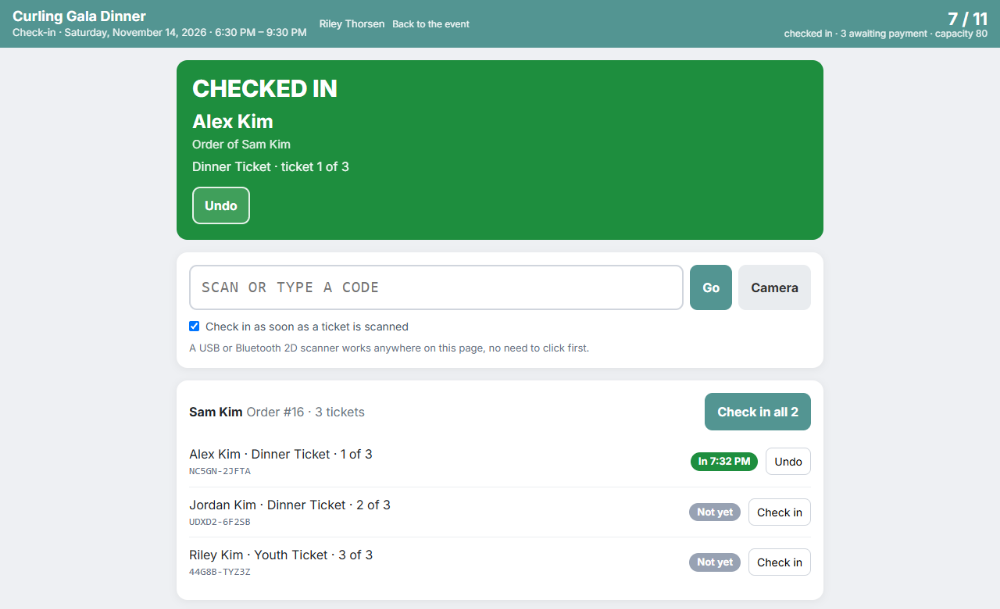Undo Alex Kim's check-in in ticket list
Image resolution: width=1000 pixels, height=609 pixels.
[788, 462]
